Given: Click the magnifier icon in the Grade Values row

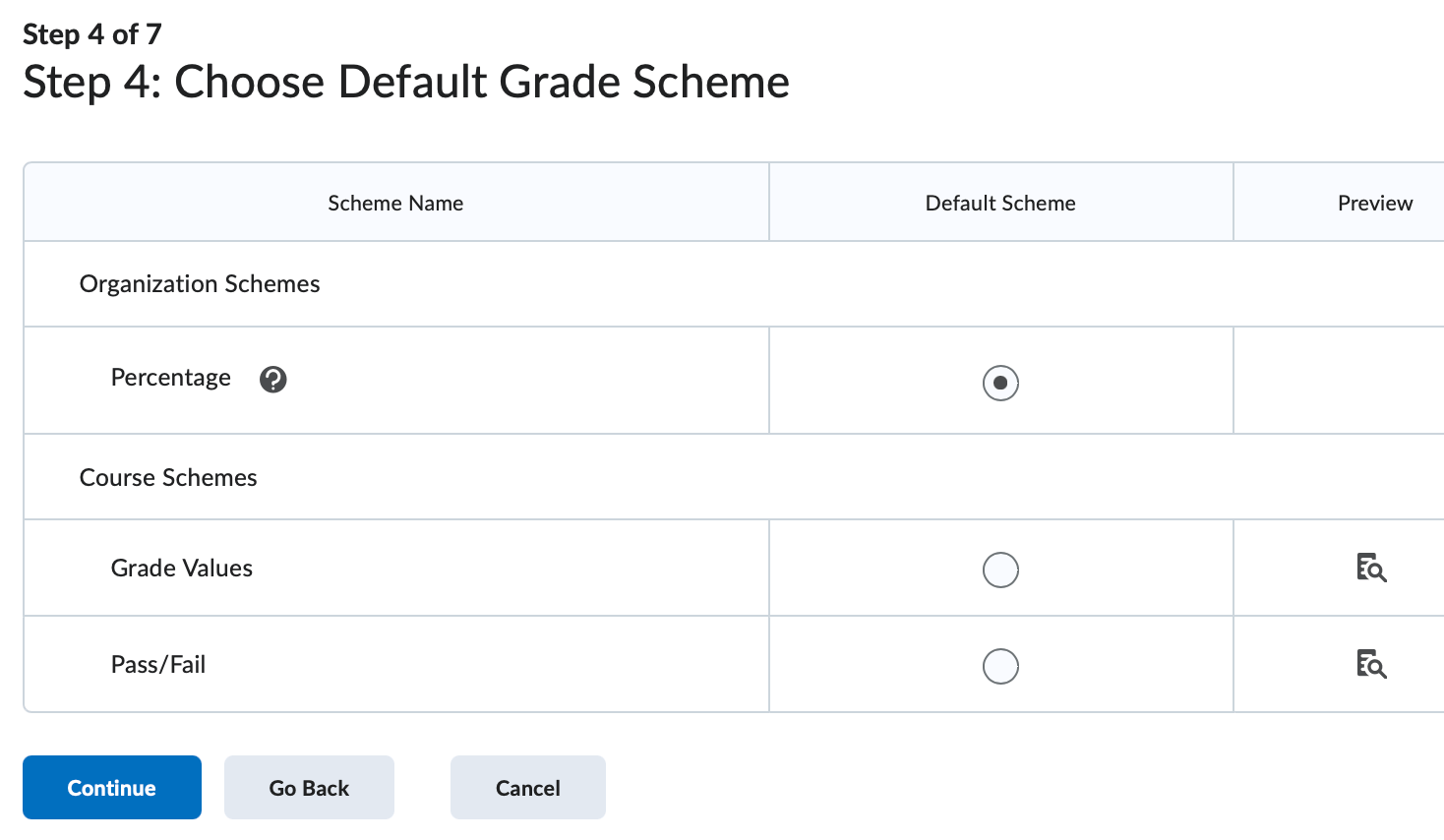Looking at the screenshot, I should [x=1371, y=569].
